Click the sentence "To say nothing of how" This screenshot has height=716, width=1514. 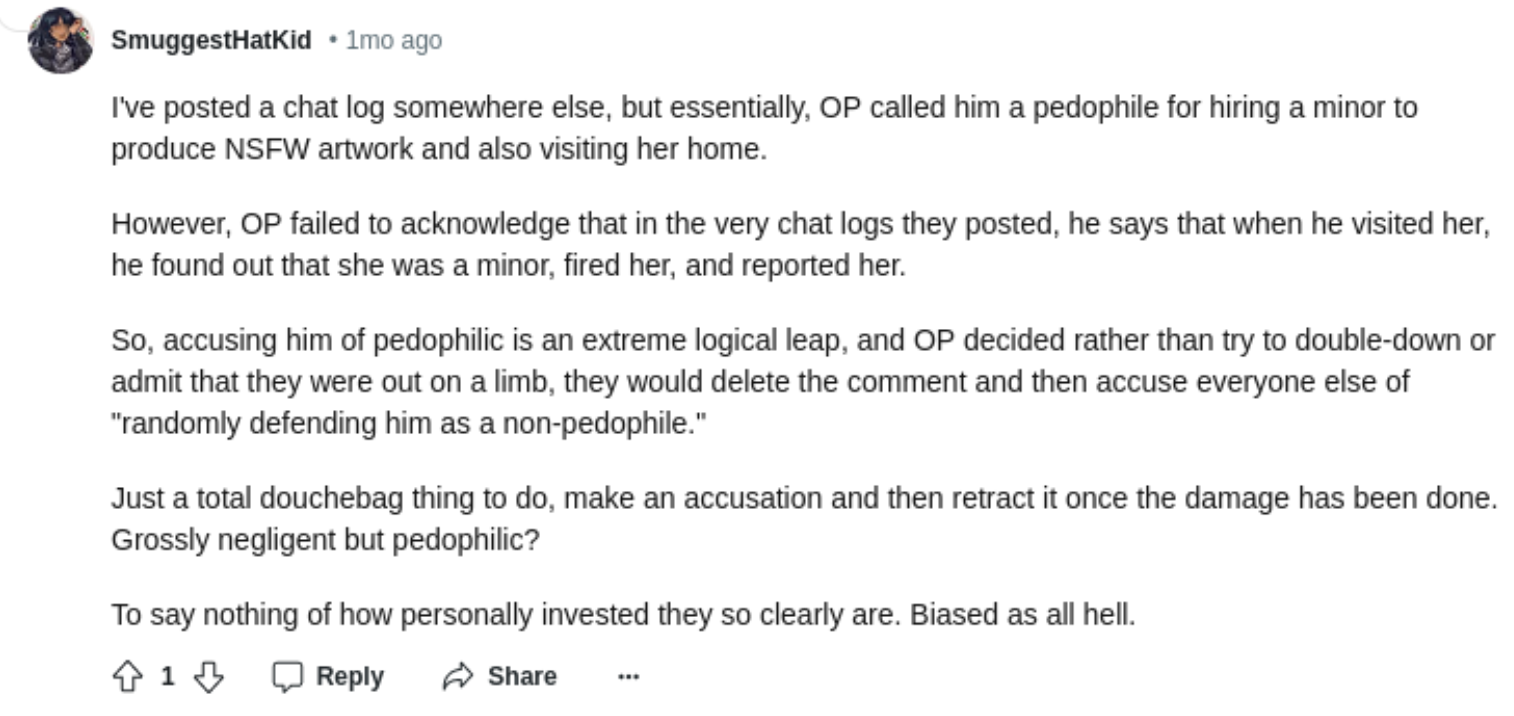[x=508, y=613]
